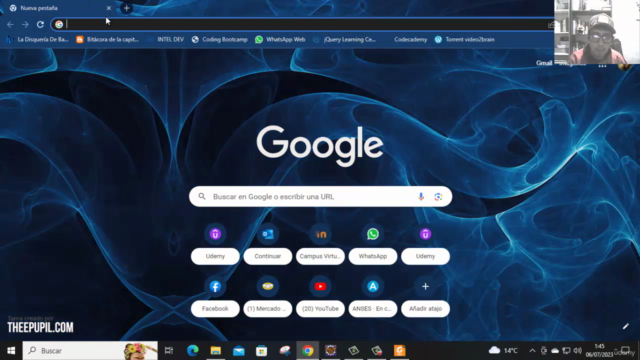Open File Explorer from taskbar
The height and width of the screenshot is (360, 640).
tap(216, 351)
